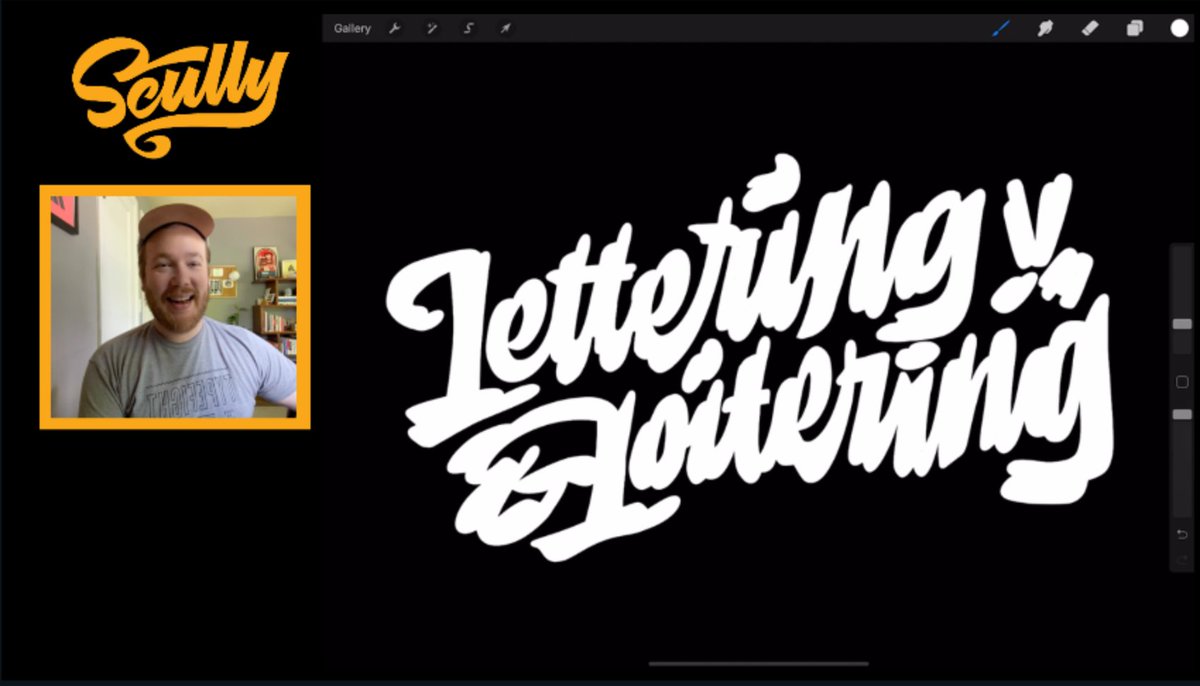
Task: Select the Paint brush tool
Action: pos(1001,28)
